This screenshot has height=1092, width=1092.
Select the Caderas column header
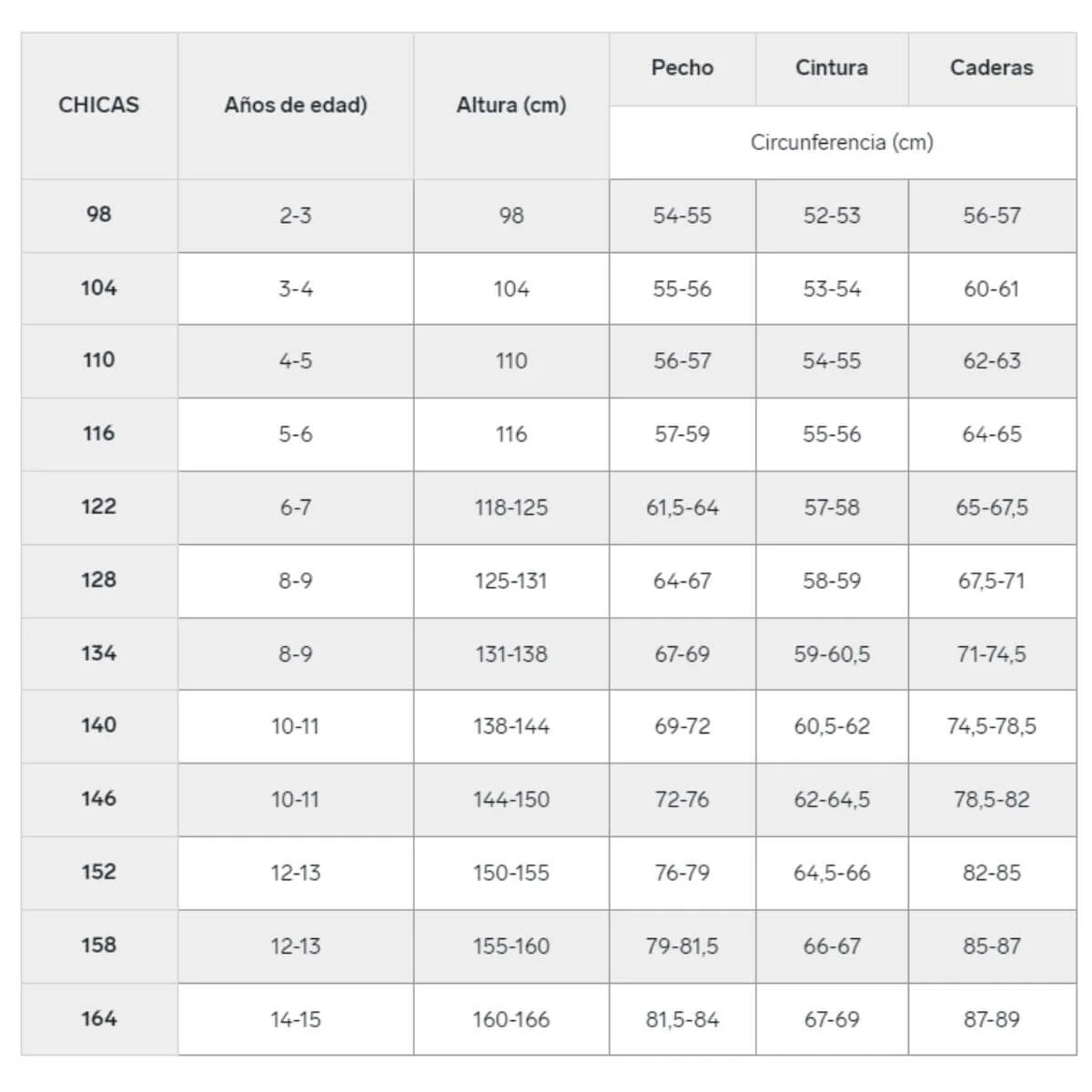point(992,68)
